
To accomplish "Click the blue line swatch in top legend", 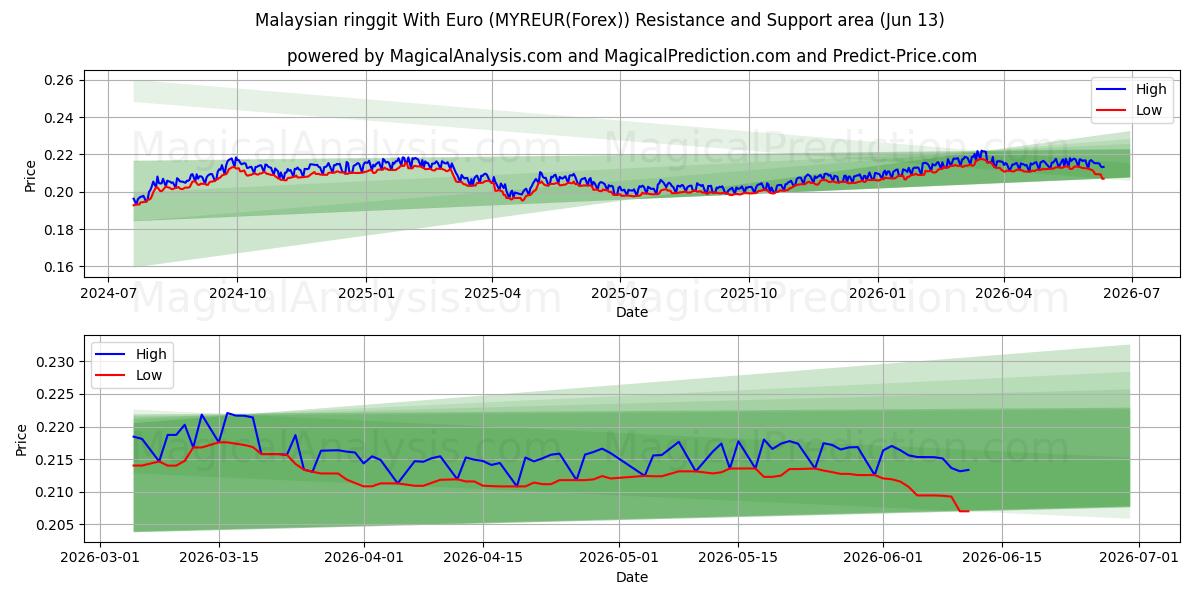I will coord(1111,90).
